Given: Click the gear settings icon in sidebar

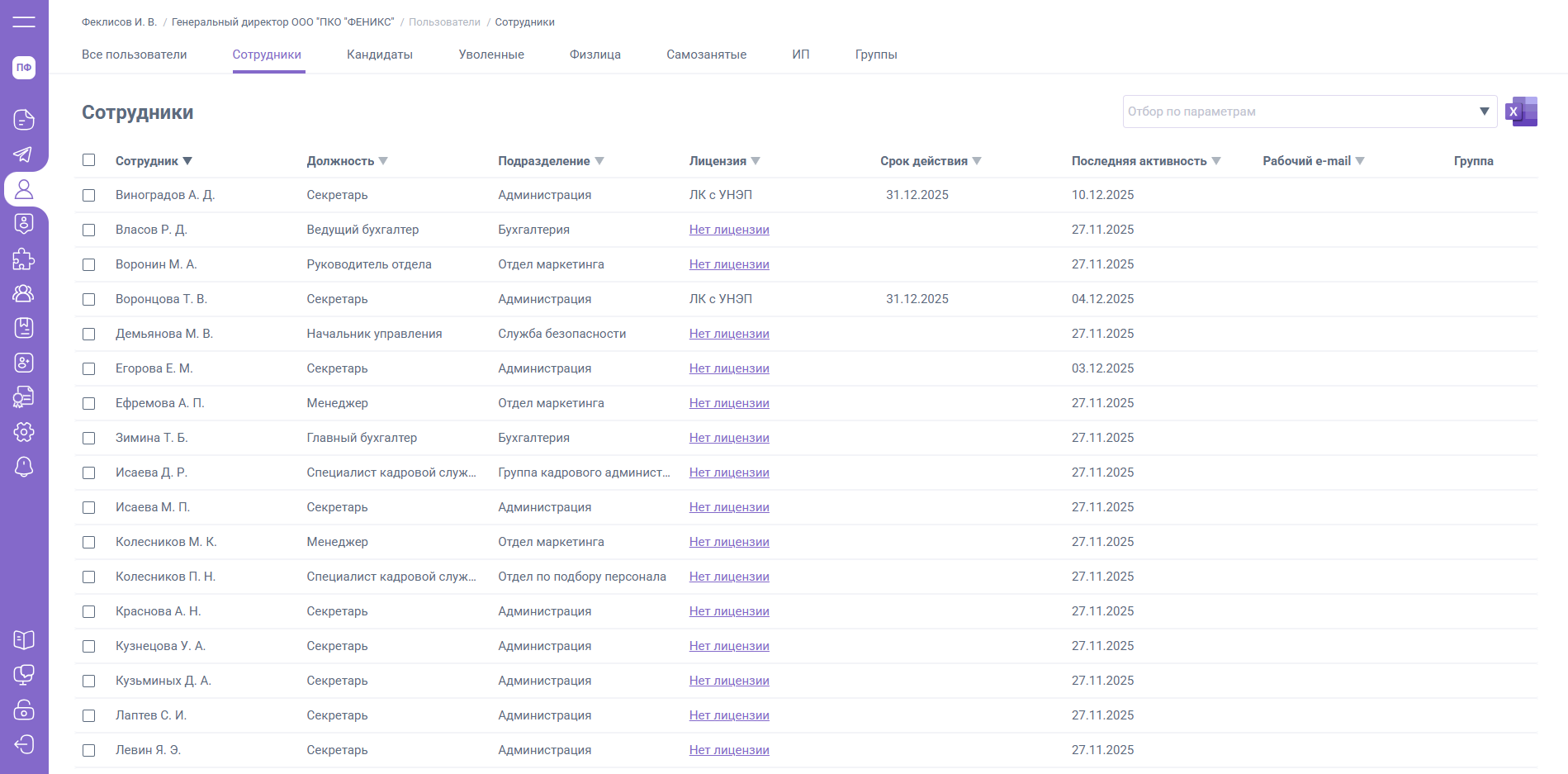Looking at the screenshot, I should tap(24, 432).
